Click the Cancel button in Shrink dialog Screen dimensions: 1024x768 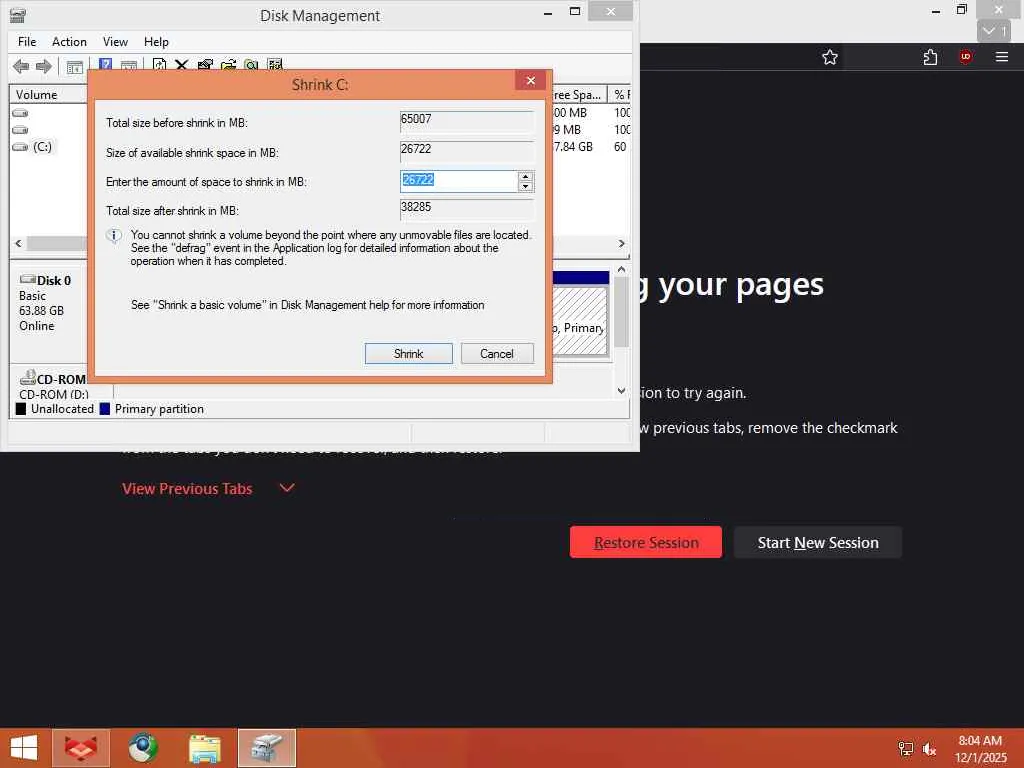[497, 353]
